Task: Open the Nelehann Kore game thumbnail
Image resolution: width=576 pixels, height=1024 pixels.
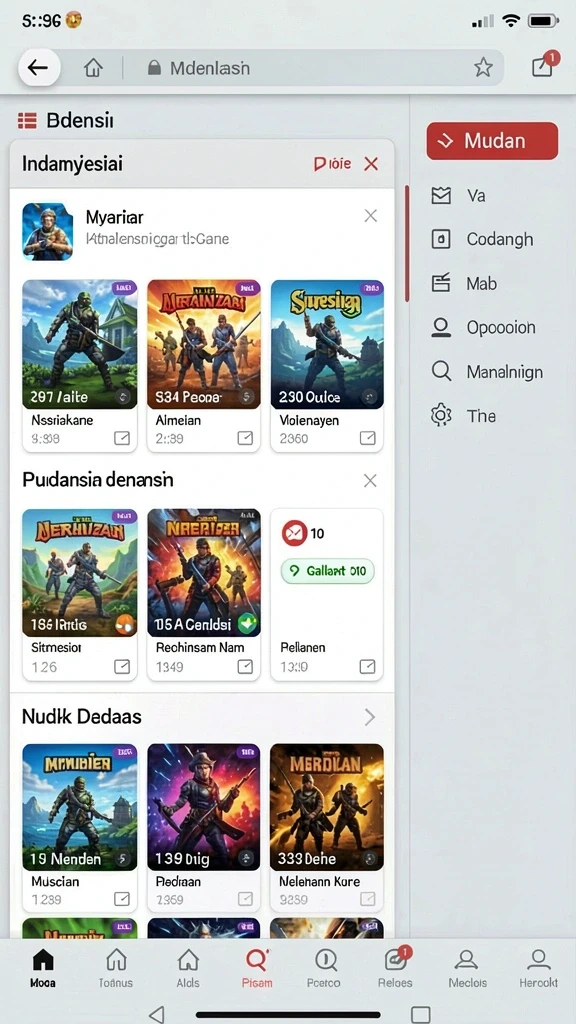Action: click(x=327, y=807)
